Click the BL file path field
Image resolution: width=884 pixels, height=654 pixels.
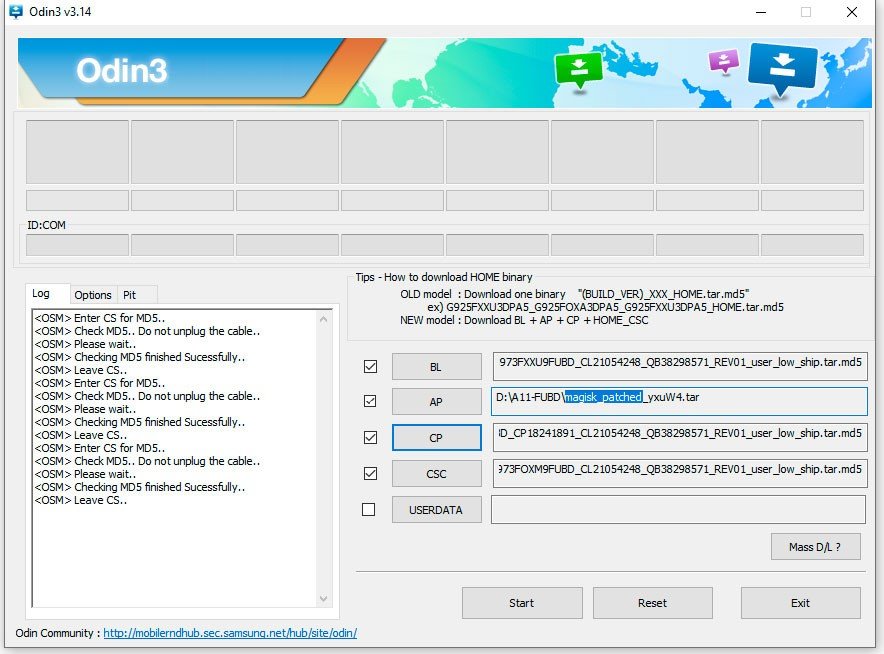pos(680,366)
